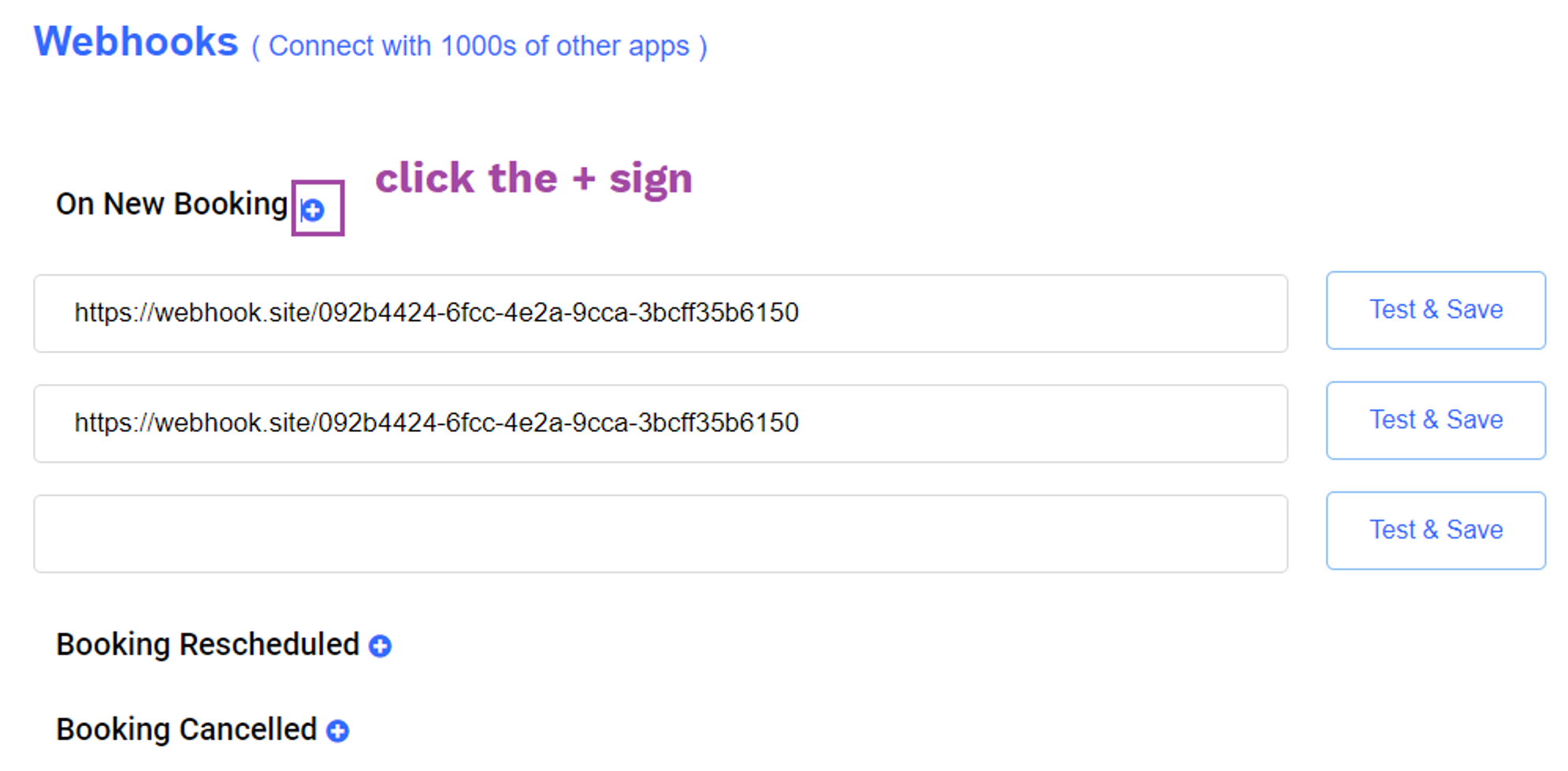Click the word Save in the bottom button
The height and width of the screenshot is (771, 1568).
coord(1474,530)
